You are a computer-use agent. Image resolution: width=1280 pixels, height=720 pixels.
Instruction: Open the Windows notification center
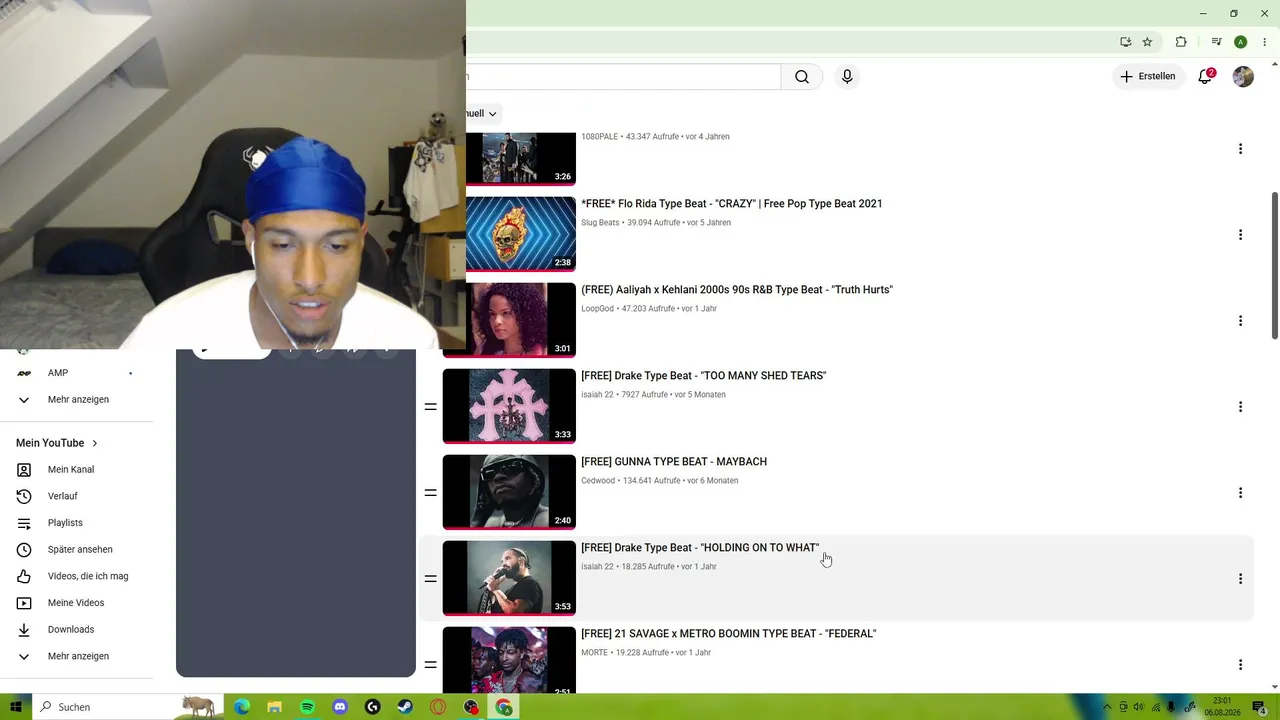pyautogui.click(x=1260, y=707)
